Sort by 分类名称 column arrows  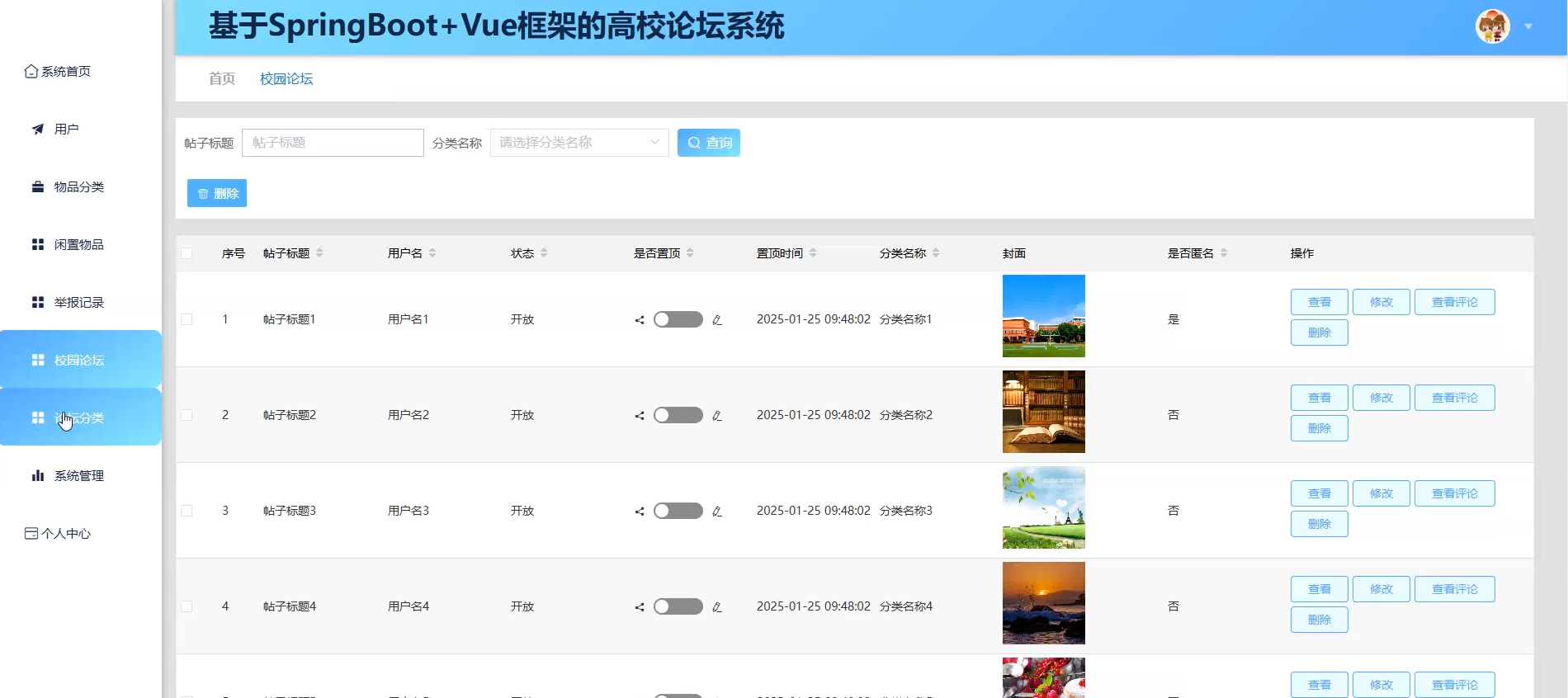point(936,253)
